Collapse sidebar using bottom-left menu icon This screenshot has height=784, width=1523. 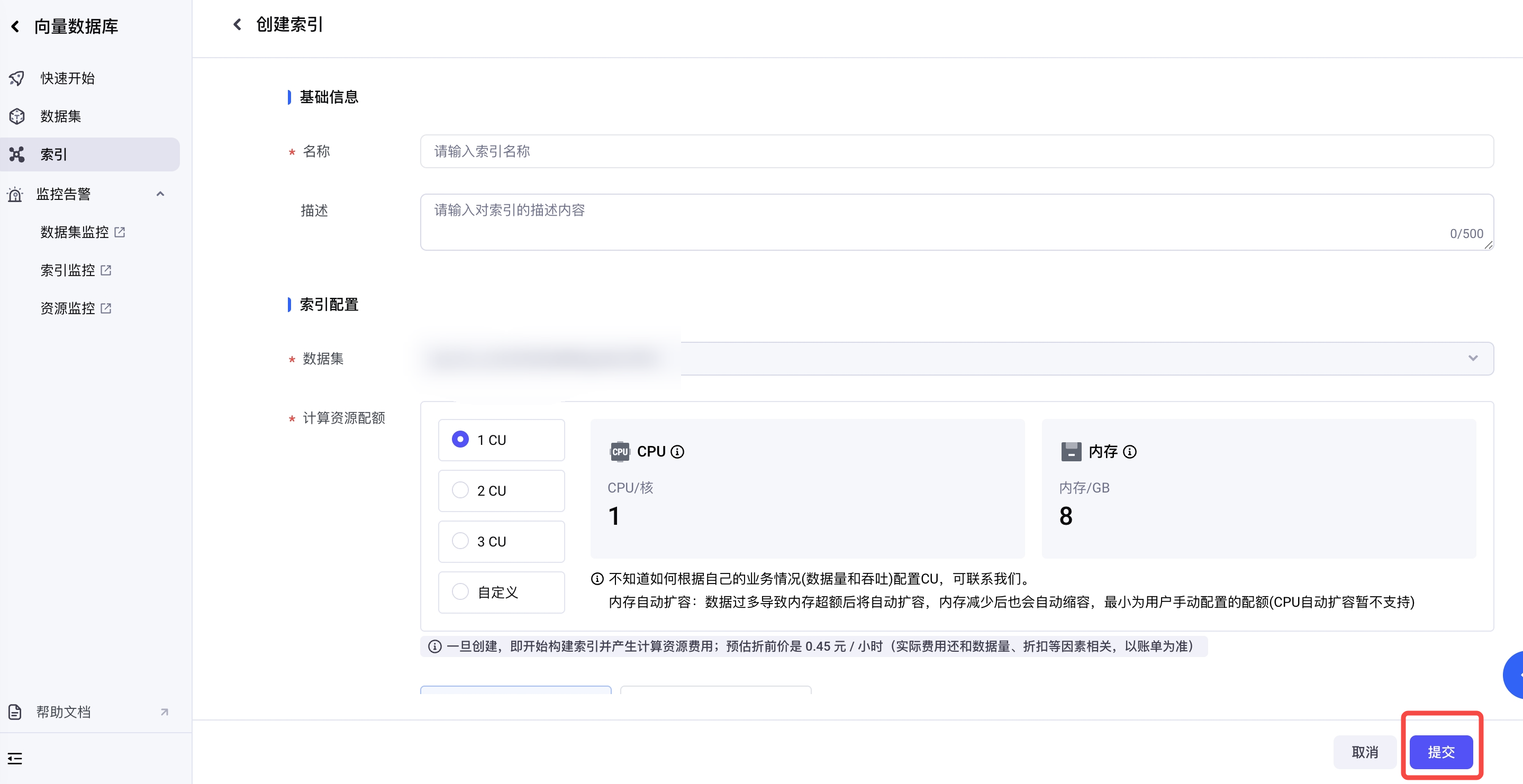[x=15, y=758]
